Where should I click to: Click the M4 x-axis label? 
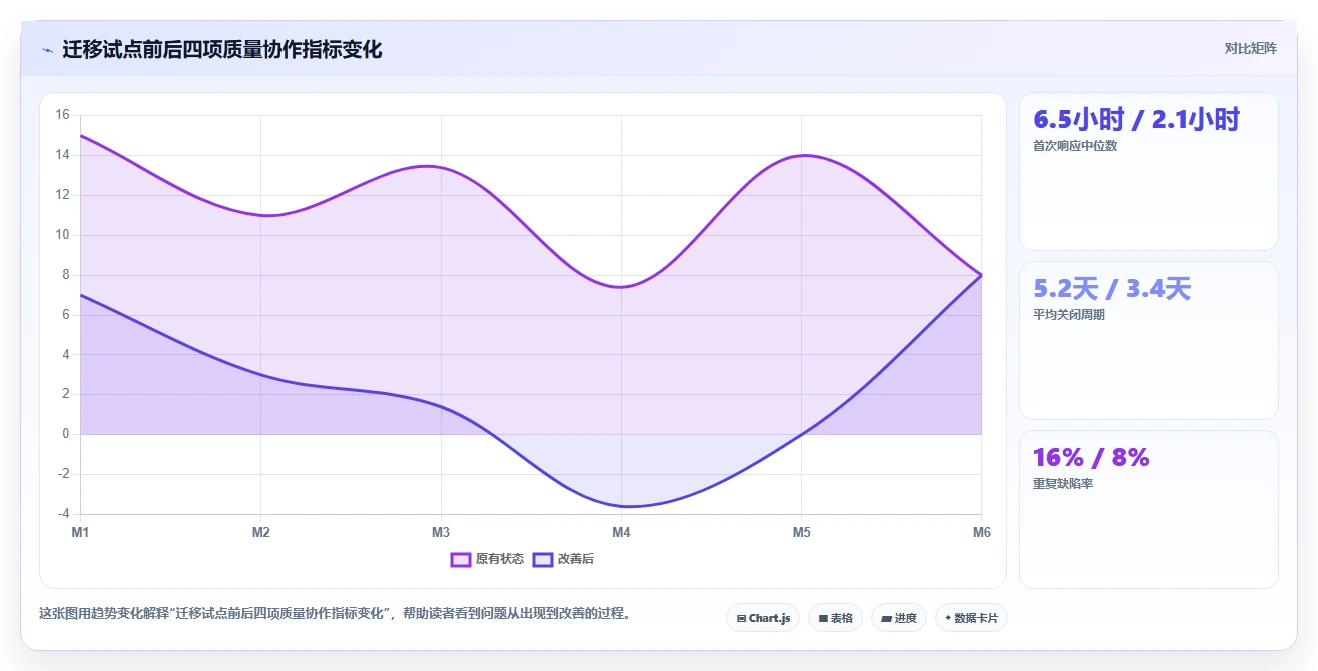pyautogui.click(x=621, y=532)
